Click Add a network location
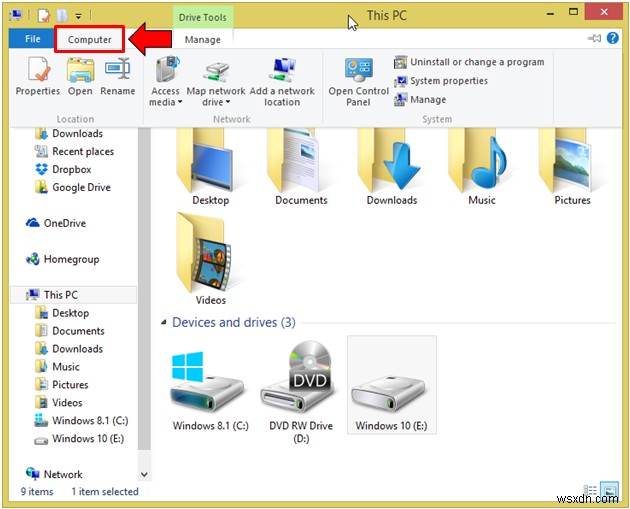630x509 pixels. tap(282, 81)
